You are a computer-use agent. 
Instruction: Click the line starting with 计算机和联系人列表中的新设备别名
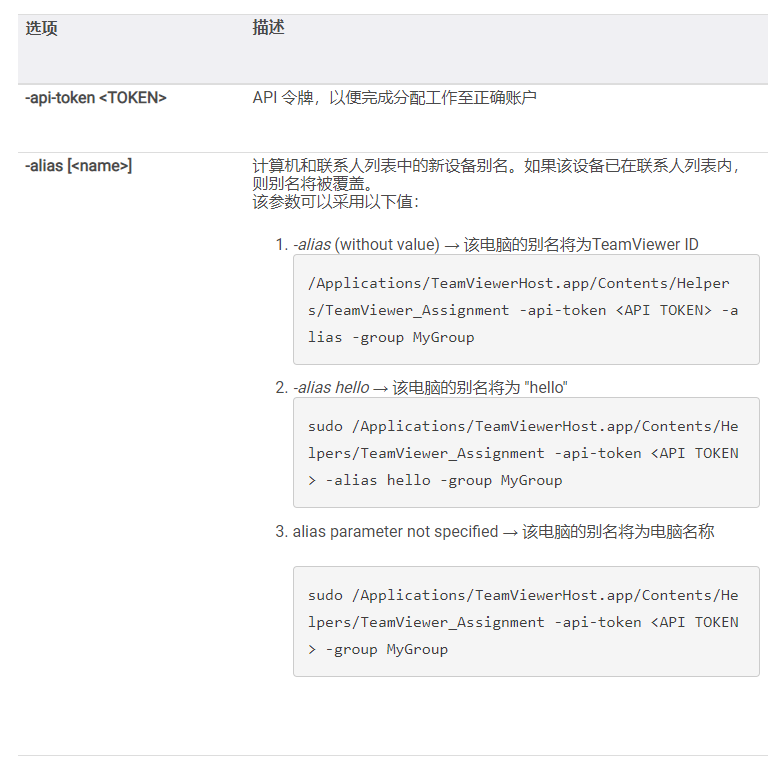click(496, 166)
